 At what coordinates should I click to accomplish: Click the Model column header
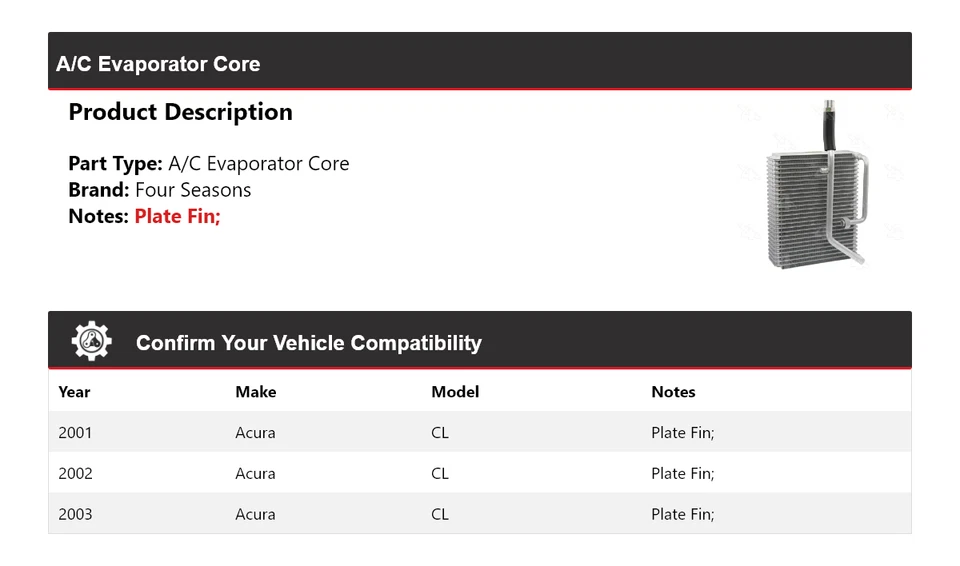pyautogui.click(x=455, y=392)
